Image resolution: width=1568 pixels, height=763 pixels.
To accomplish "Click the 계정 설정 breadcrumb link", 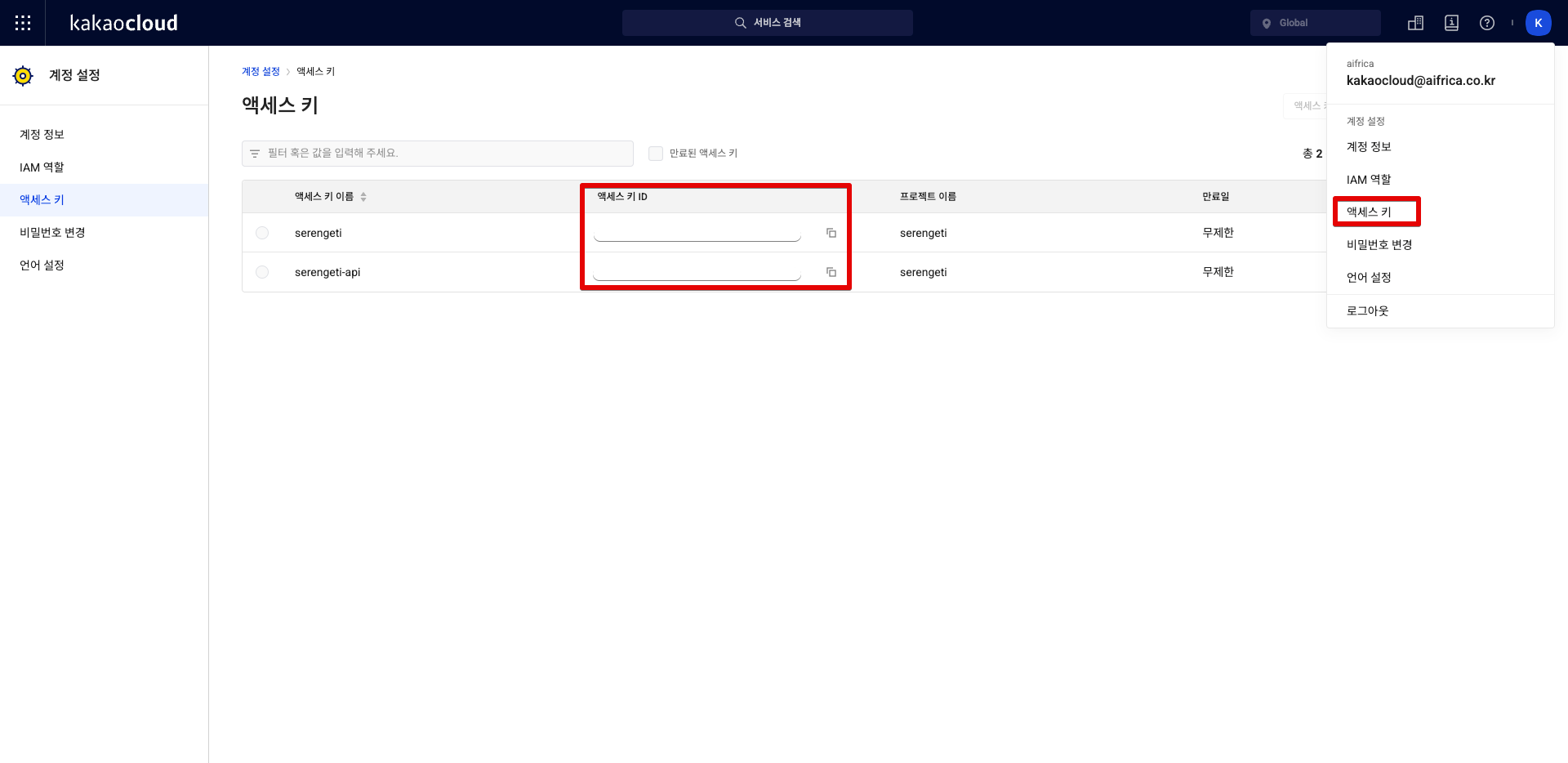I will click(261, 72).
